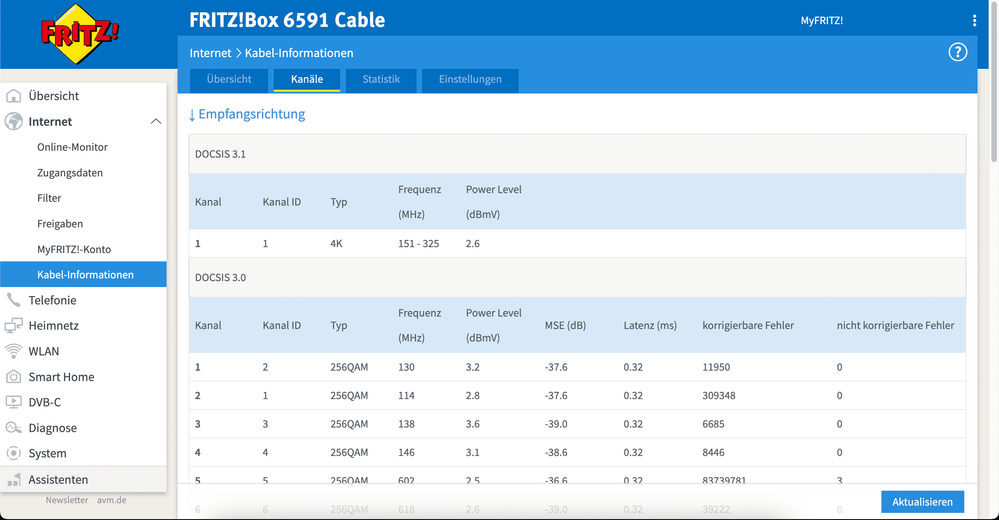999x520 pixels.
Task: Open the help question mark icon
Action: coord(957,52)
